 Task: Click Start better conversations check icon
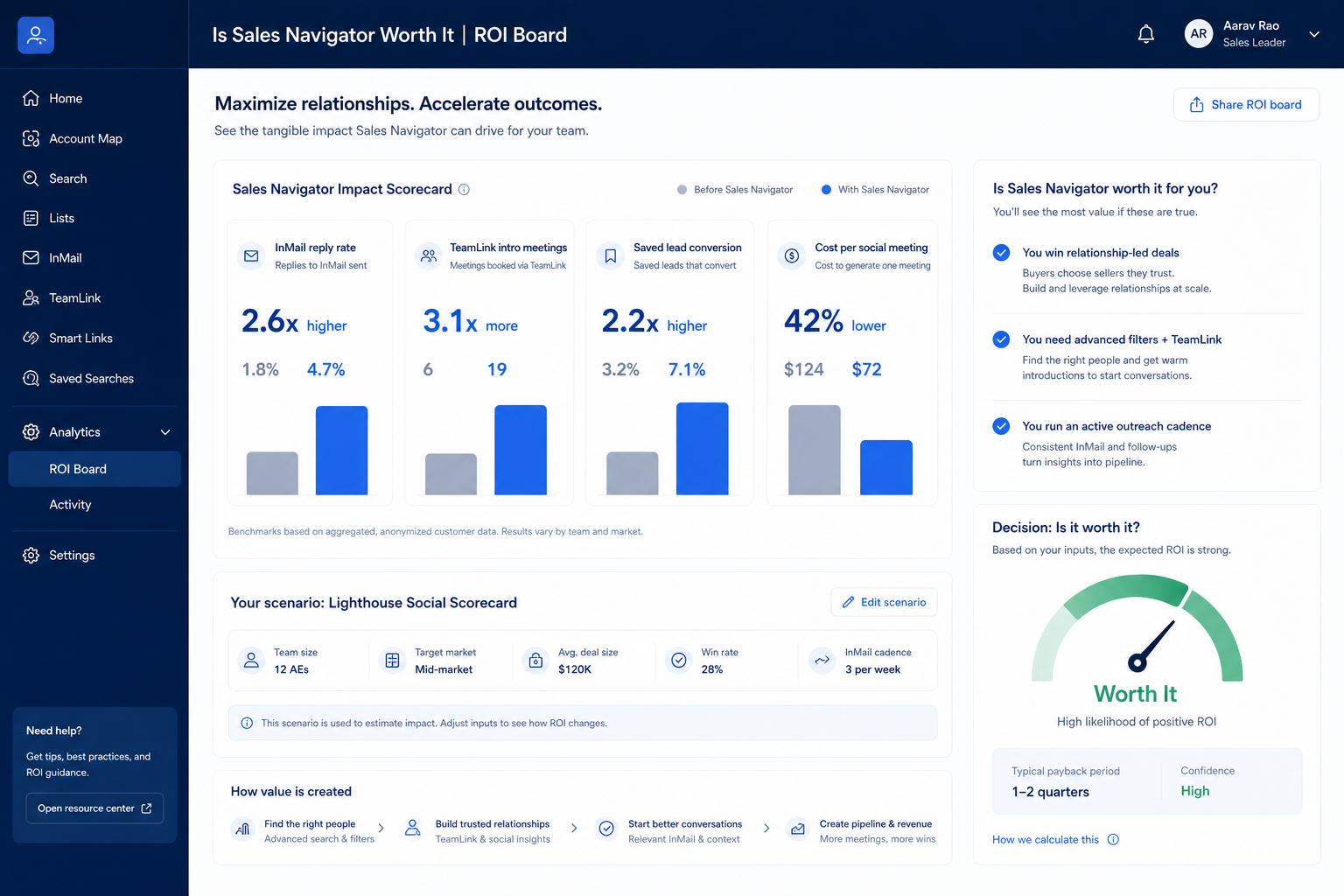click(x=606, y=829)
